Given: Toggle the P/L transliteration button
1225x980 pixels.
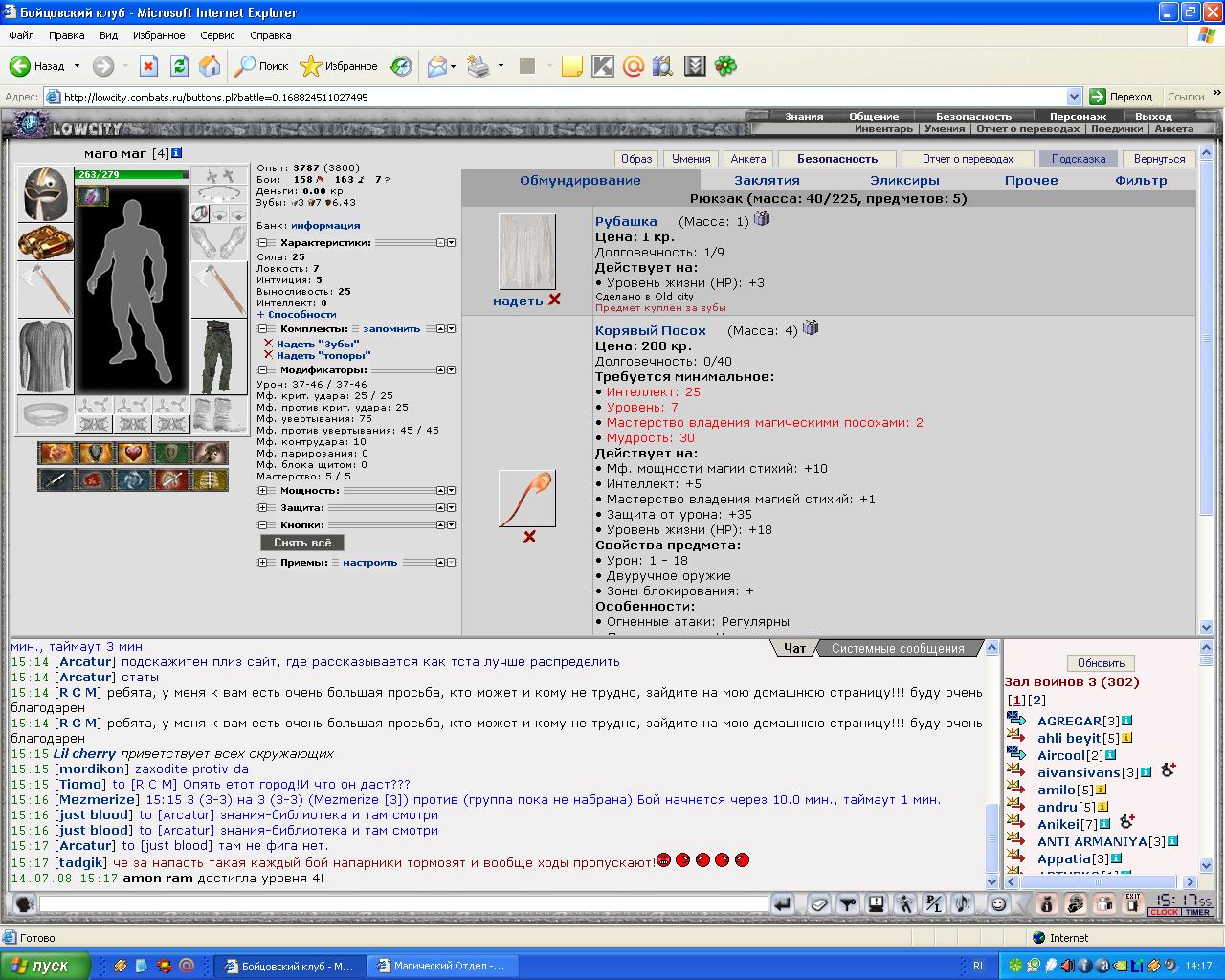Looking at the screenshot, I should click(x=934, y=903).
